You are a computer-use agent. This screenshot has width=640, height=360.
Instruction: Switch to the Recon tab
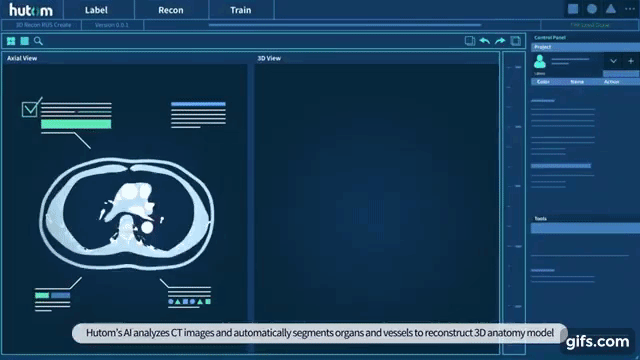click(x=171, y=10)
